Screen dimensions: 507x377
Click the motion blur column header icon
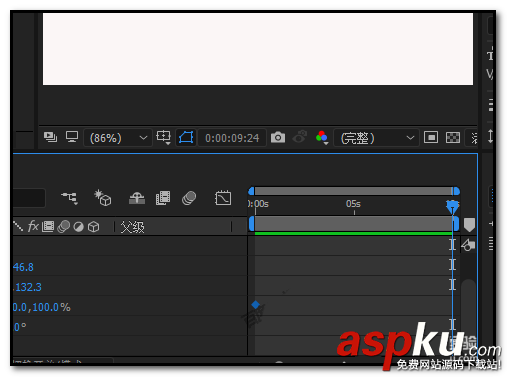click(63, 227)
